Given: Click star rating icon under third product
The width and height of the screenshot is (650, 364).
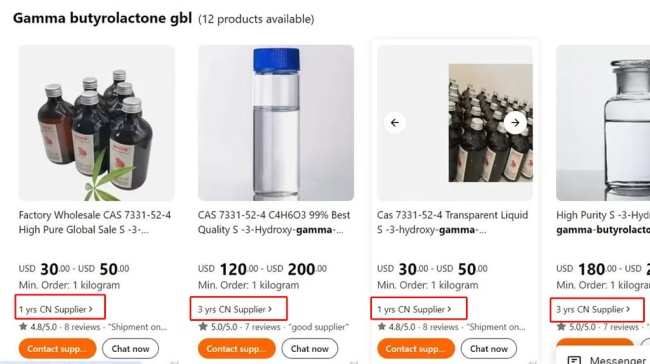Looking at the screenshot, I should point(382,327).
